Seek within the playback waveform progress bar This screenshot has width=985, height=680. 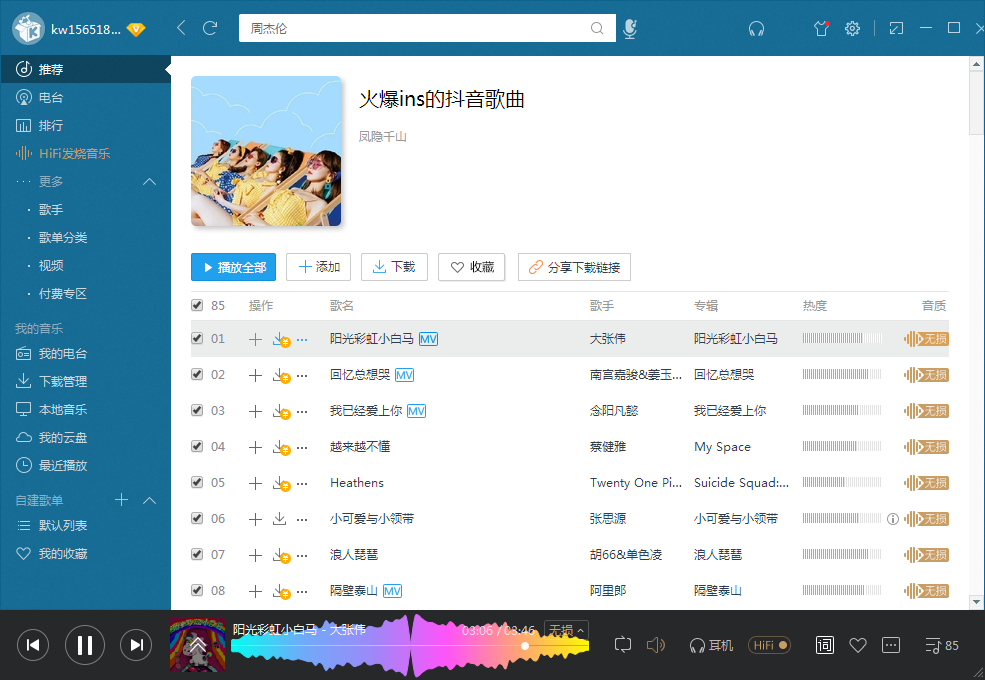(410, 646)
